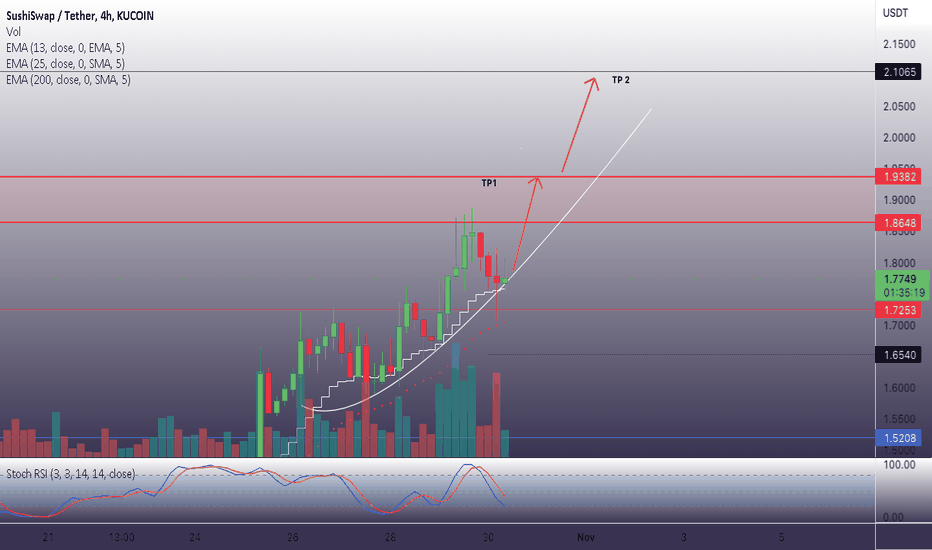Click the 24 date on time axis
Image resolution: width=932 pixels, height=550 pixels.
click(195, 538)
